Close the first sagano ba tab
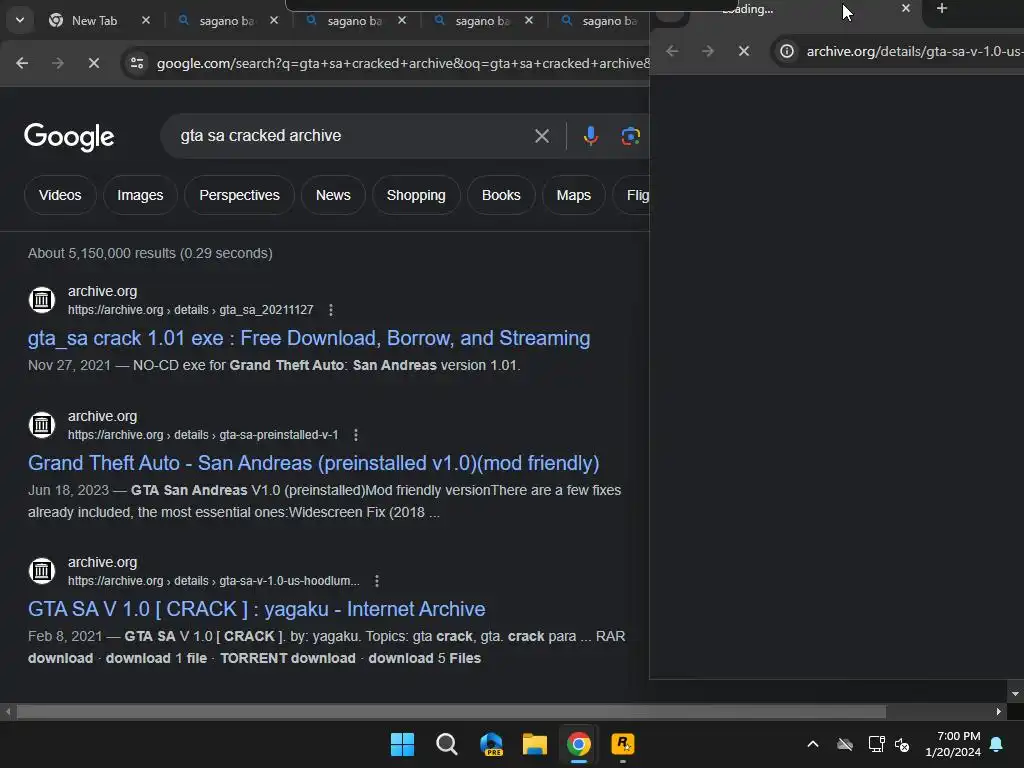 (x=274, y=21)
